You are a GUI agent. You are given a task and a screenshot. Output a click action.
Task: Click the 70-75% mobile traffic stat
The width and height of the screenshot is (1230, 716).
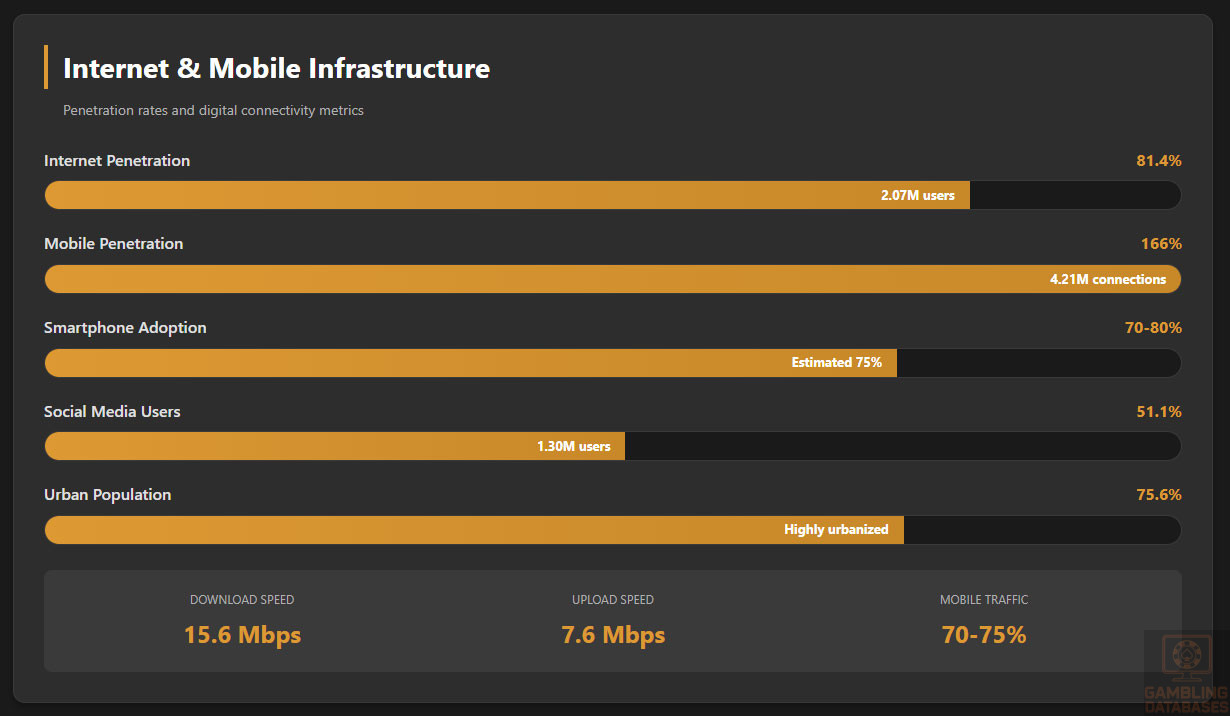(x=984, y=635)
